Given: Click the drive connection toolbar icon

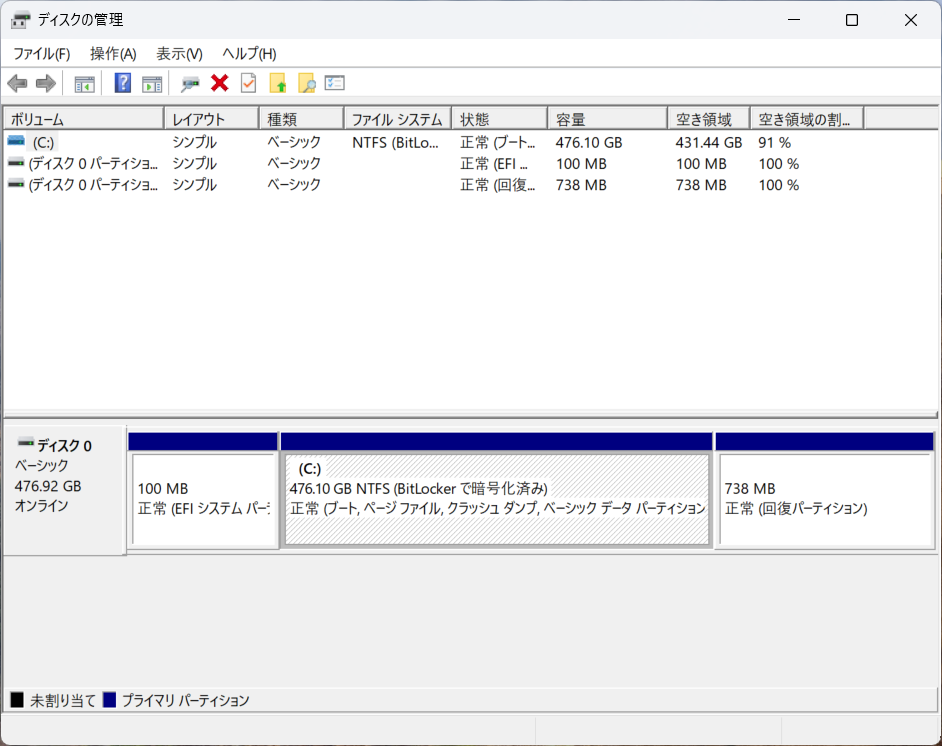Looking at the screenshot, I should (x=190, y=83).
